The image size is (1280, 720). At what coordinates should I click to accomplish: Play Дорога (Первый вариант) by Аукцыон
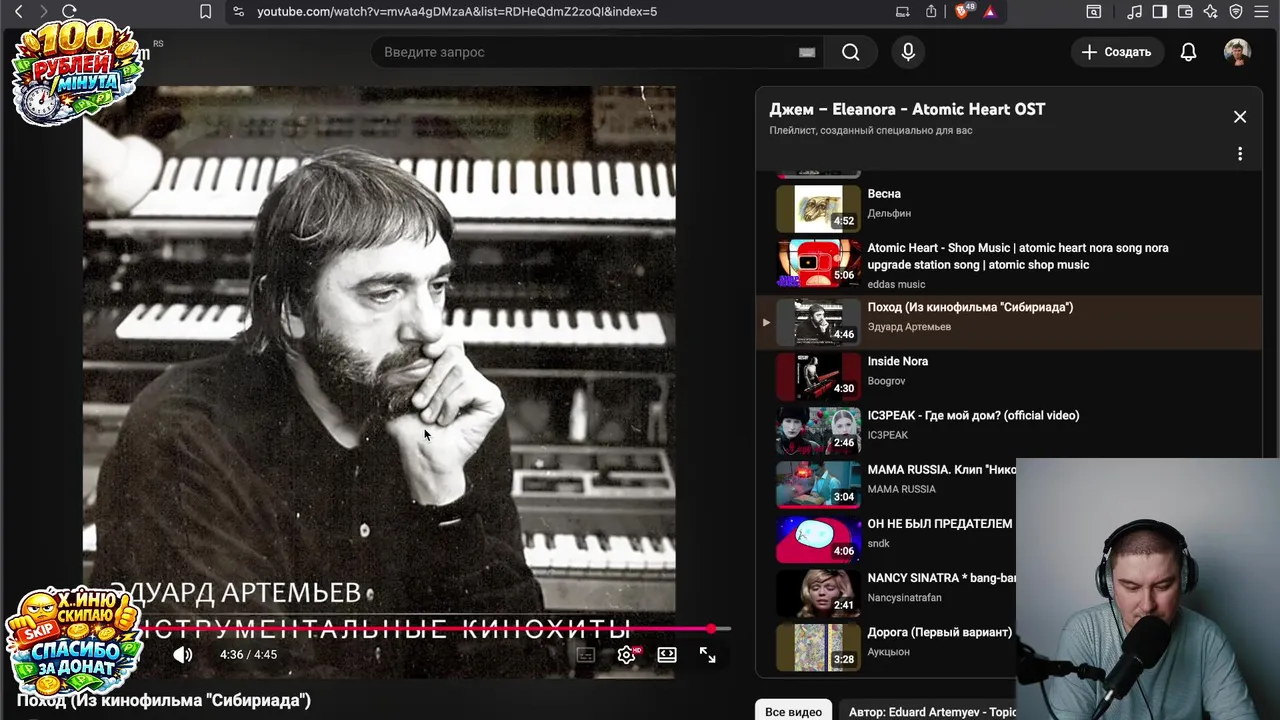(886, 646)
